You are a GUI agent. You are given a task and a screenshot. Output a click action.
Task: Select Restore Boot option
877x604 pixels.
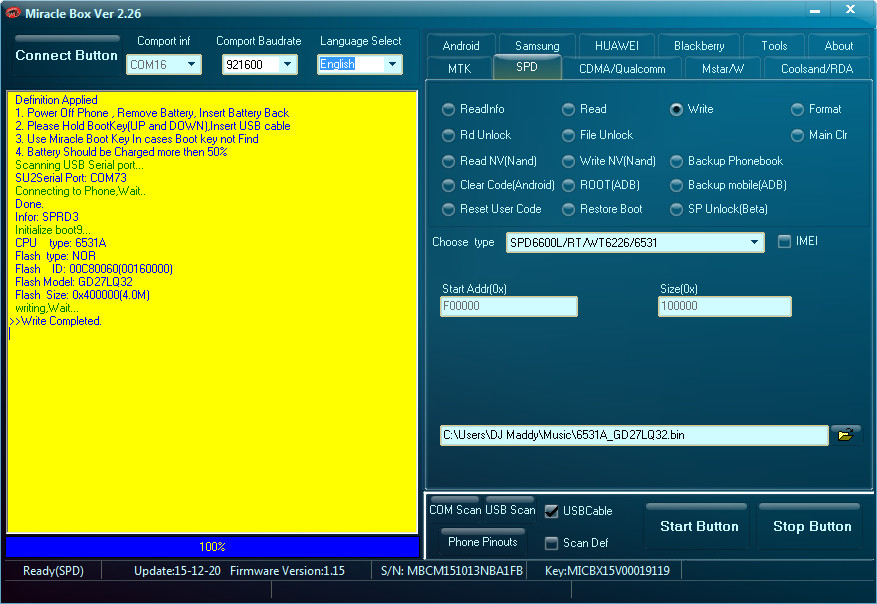coord(602,209)
